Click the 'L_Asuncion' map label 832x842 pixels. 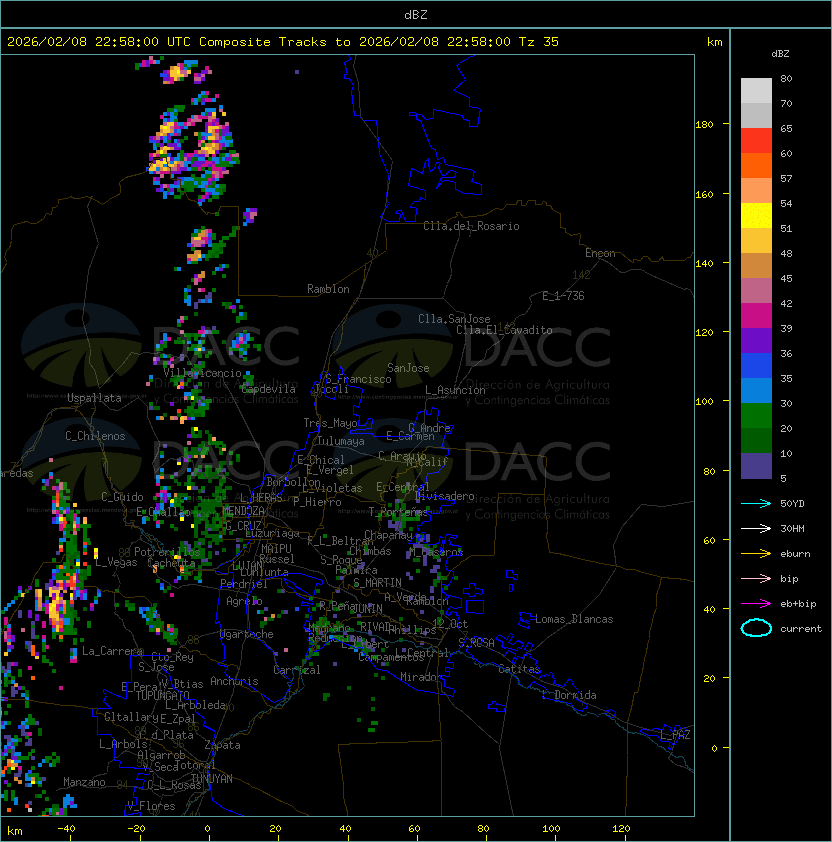click(x=455, y=390)
